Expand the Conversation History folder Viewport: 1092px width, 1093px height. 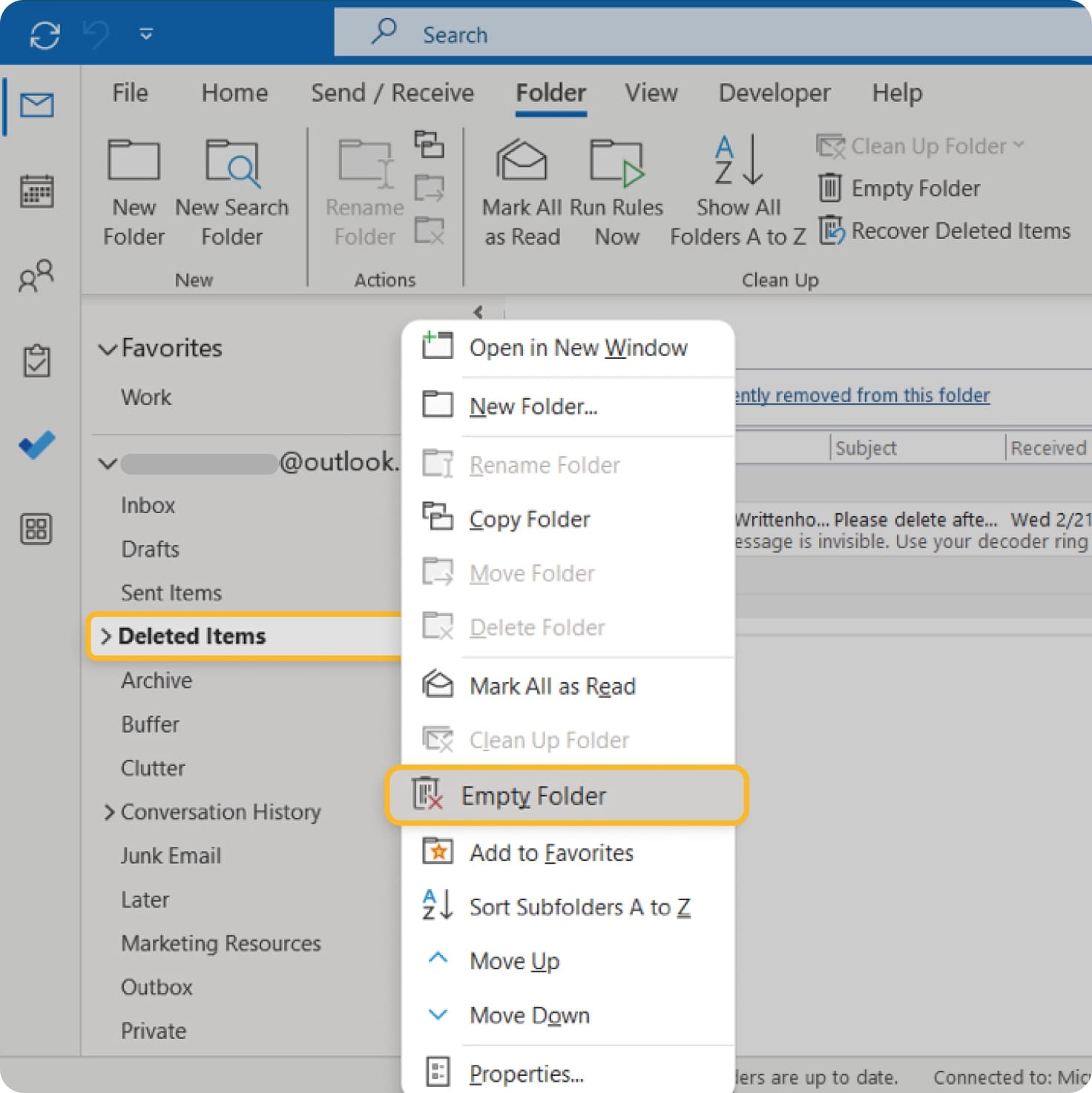click(x=109, y=813)
